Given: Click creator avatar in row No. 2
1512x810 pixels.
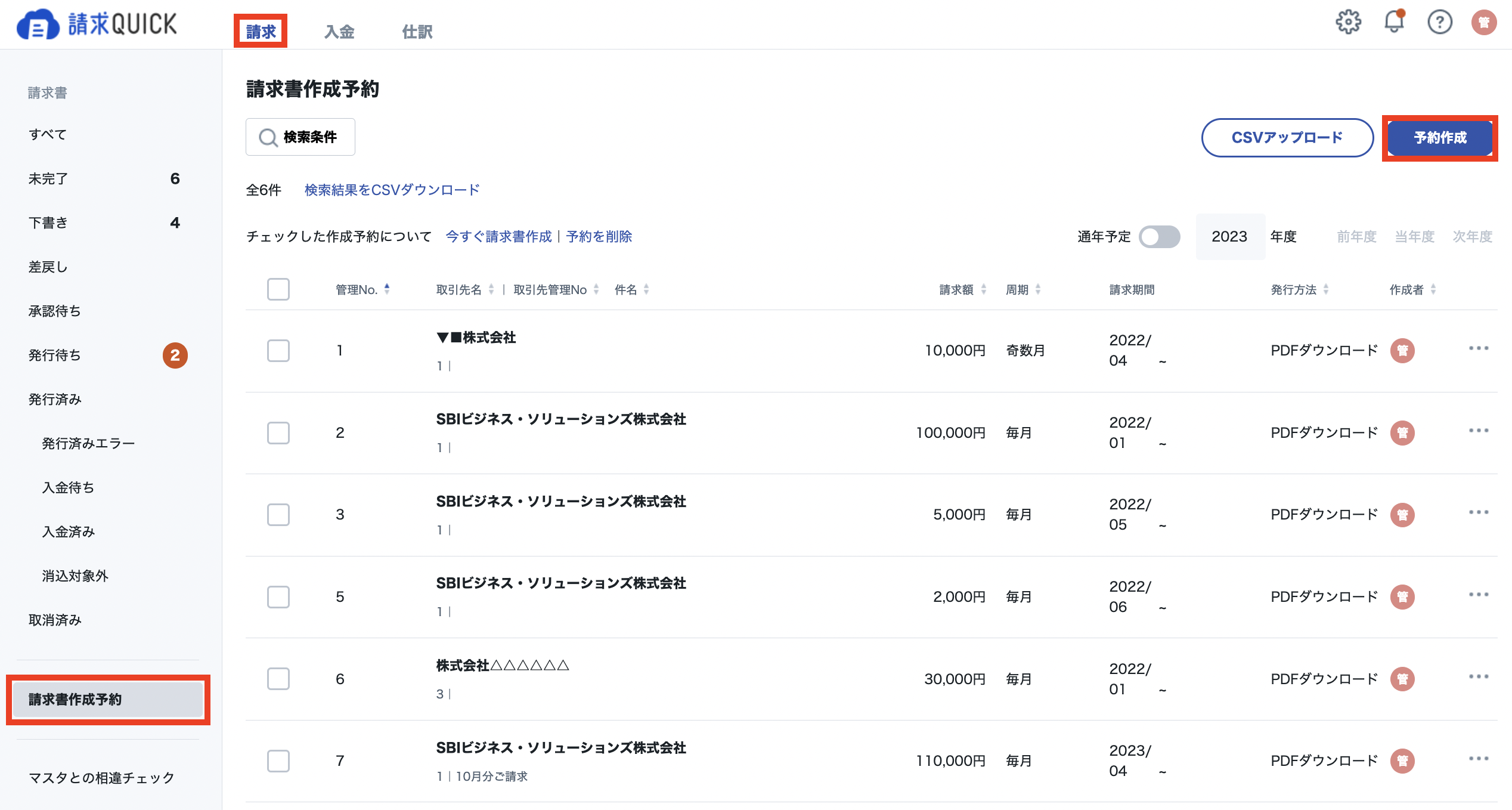Looking at the screenshot, I should (1402, 432).
